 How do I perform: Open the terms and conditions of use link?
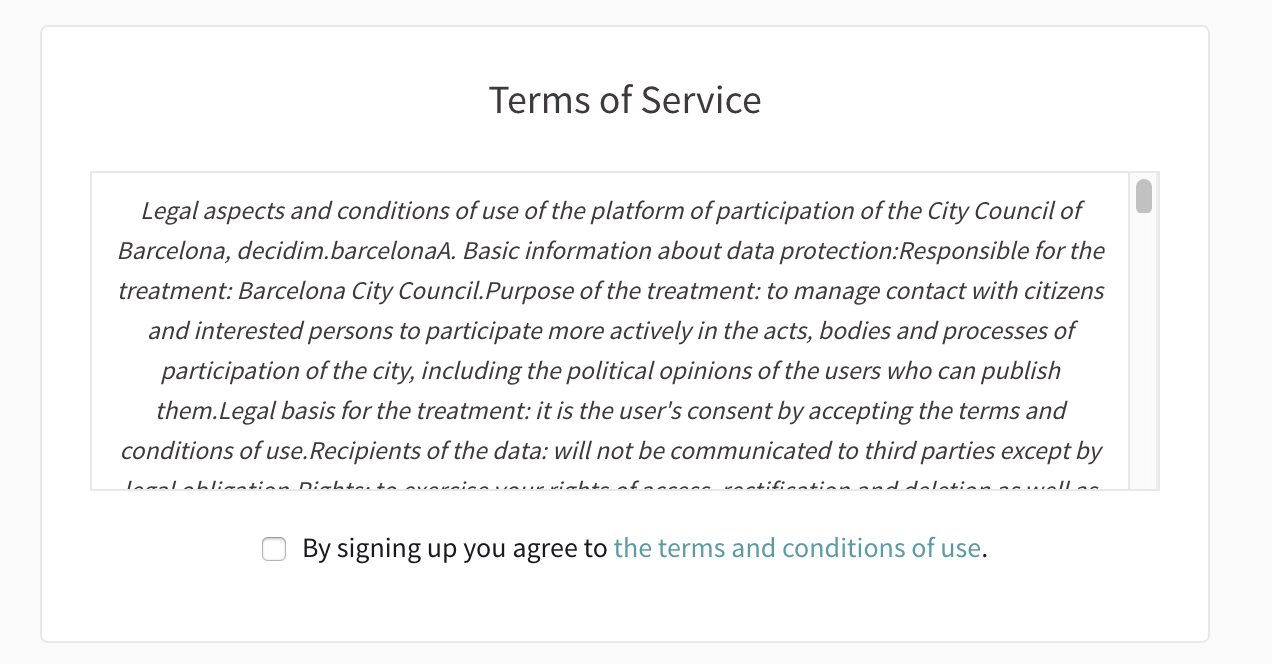pos(796,549)
